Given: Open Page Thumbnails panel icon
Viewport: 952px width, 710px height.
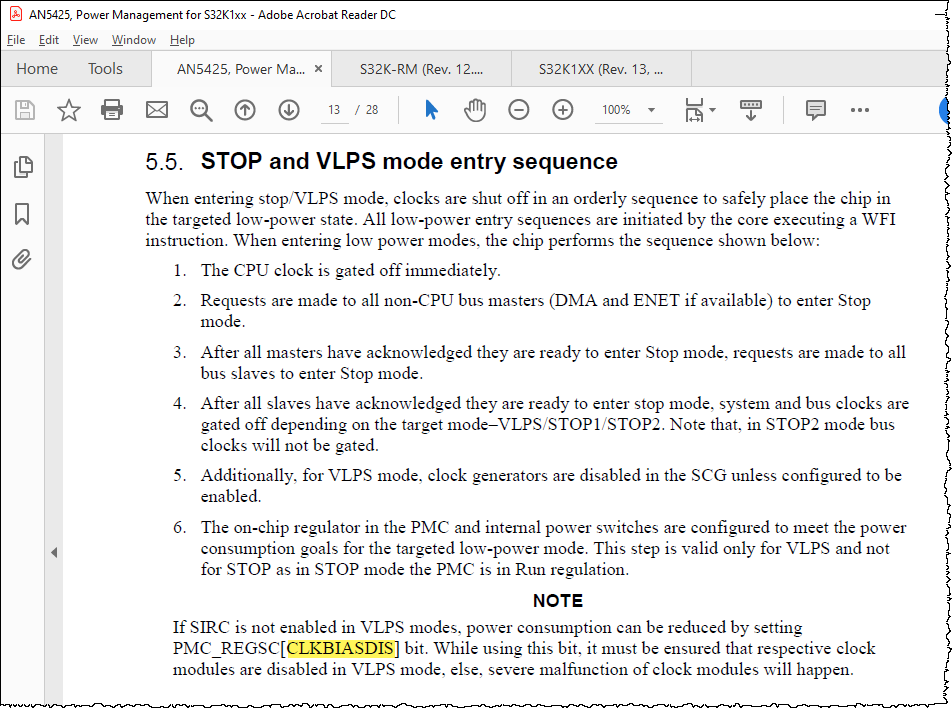Looking at the screenshot, I should 23,166.
